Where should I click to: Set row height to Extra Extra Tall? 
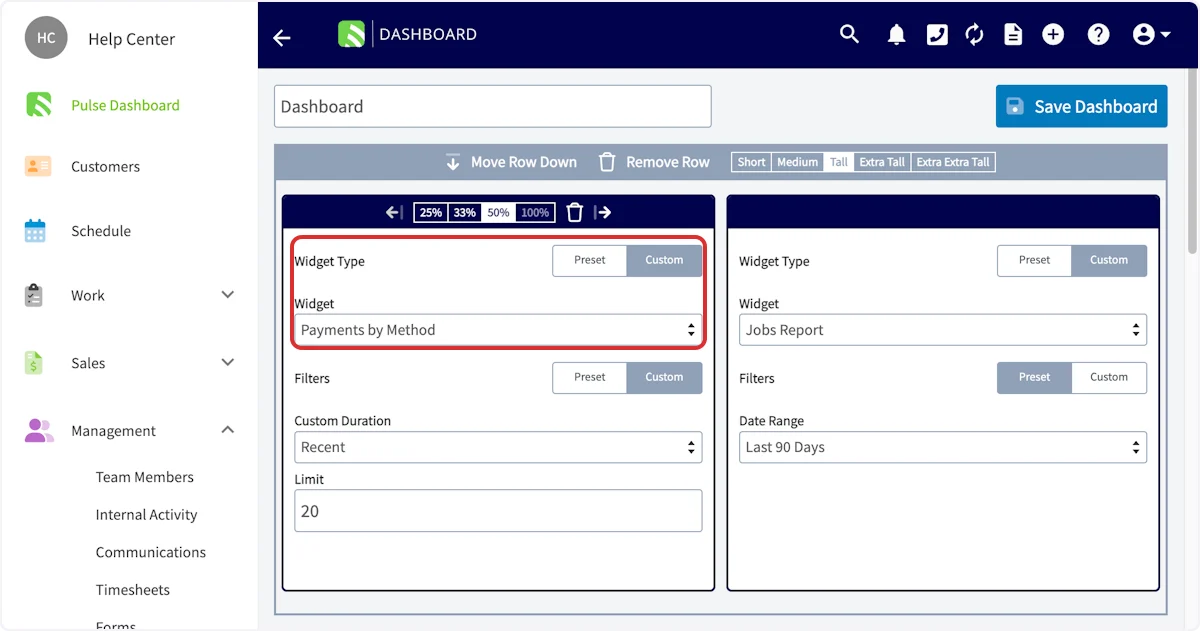(x=953, y=162)
